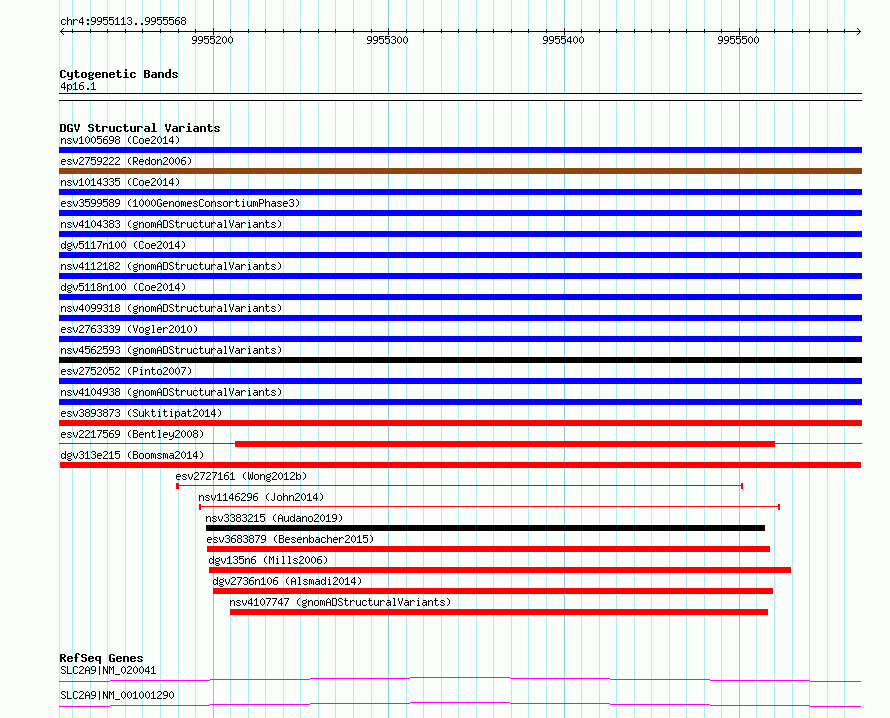Click esv2763339 (Vogler2010) label

[129, 329]
